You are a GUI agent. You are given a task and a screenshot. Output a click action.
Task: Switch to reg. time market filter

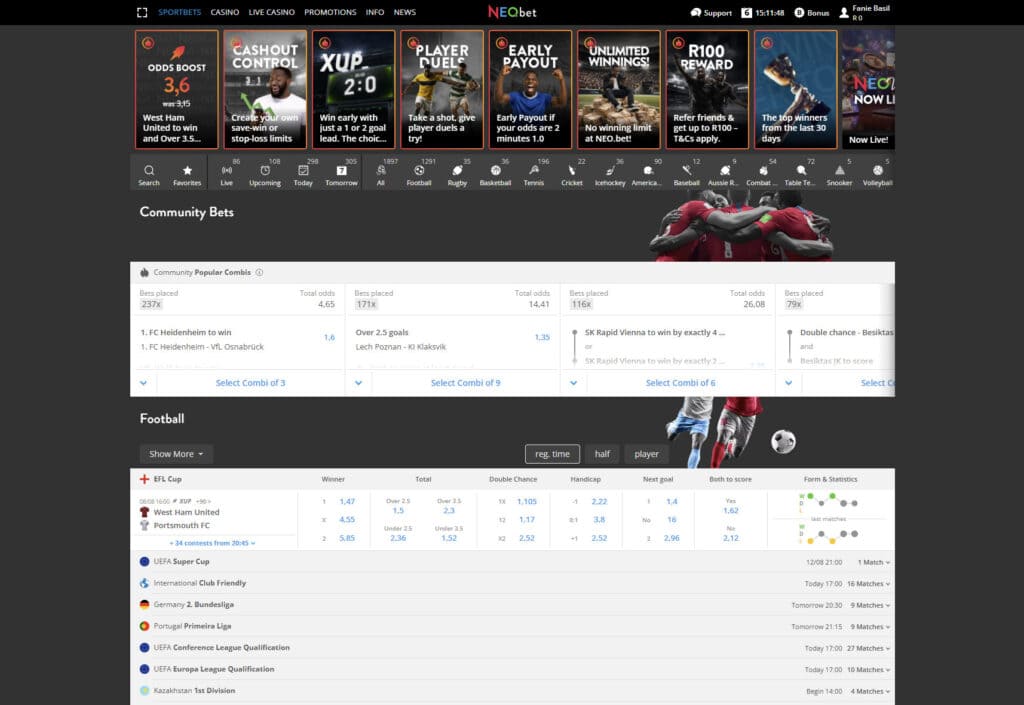click(x=552, y=454)
